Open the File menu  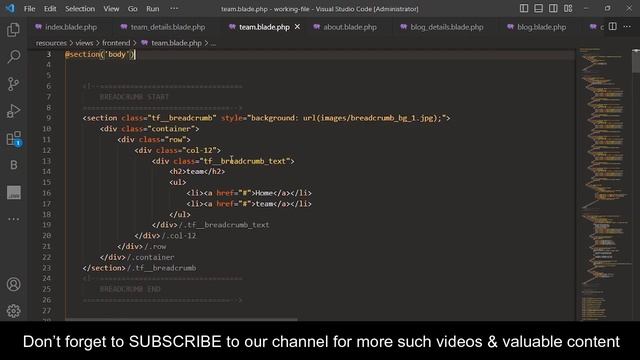coord(29,9)
